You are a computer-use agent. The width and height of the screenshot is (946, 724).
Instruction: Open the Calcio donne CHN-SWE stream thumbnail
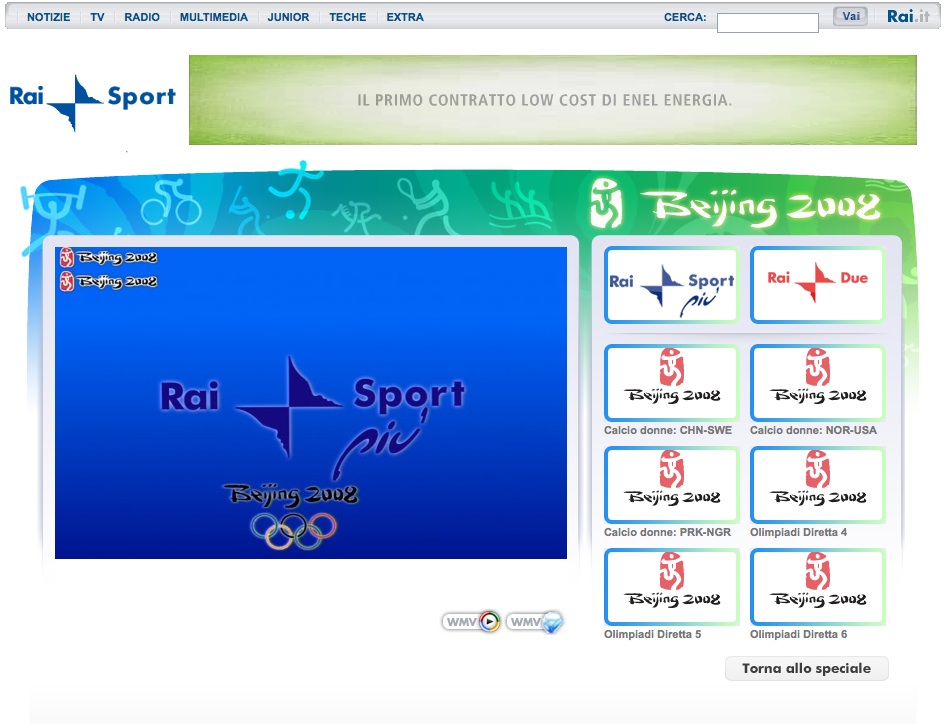coord(671,383)
